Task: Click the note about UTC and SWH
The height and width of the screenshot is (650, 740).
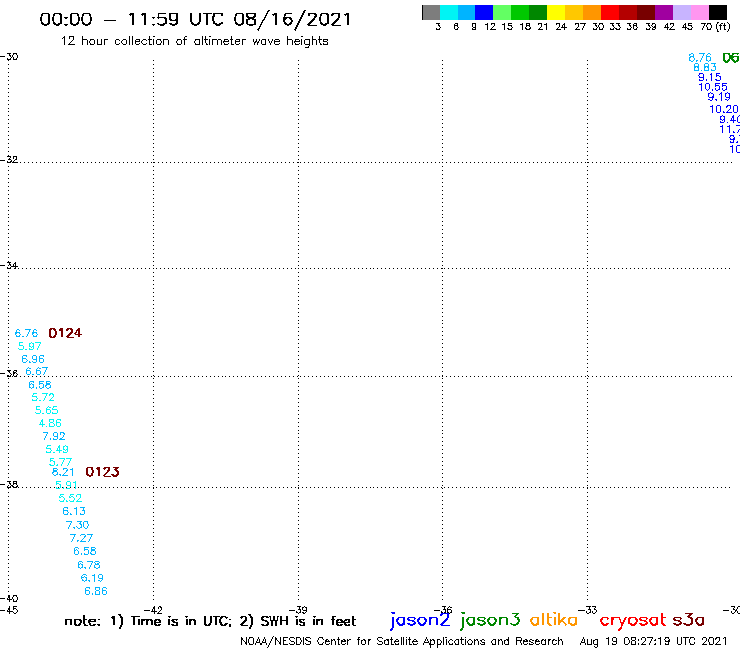Action: (x=210, y=621)
